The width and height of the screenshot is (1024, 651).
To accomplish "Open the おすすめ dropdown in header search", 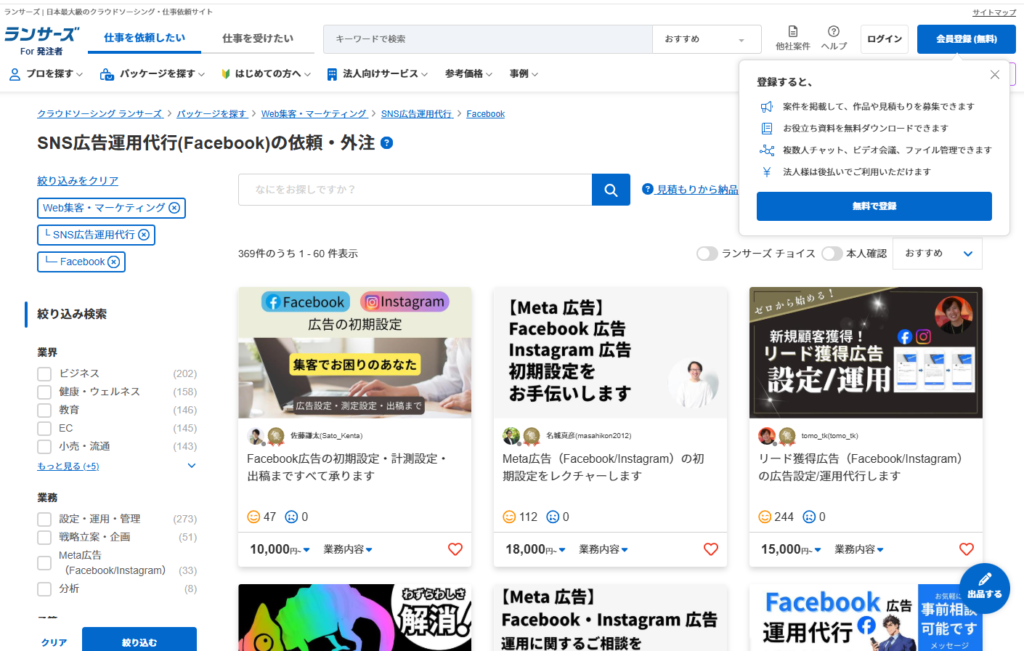I will (707, 39).
